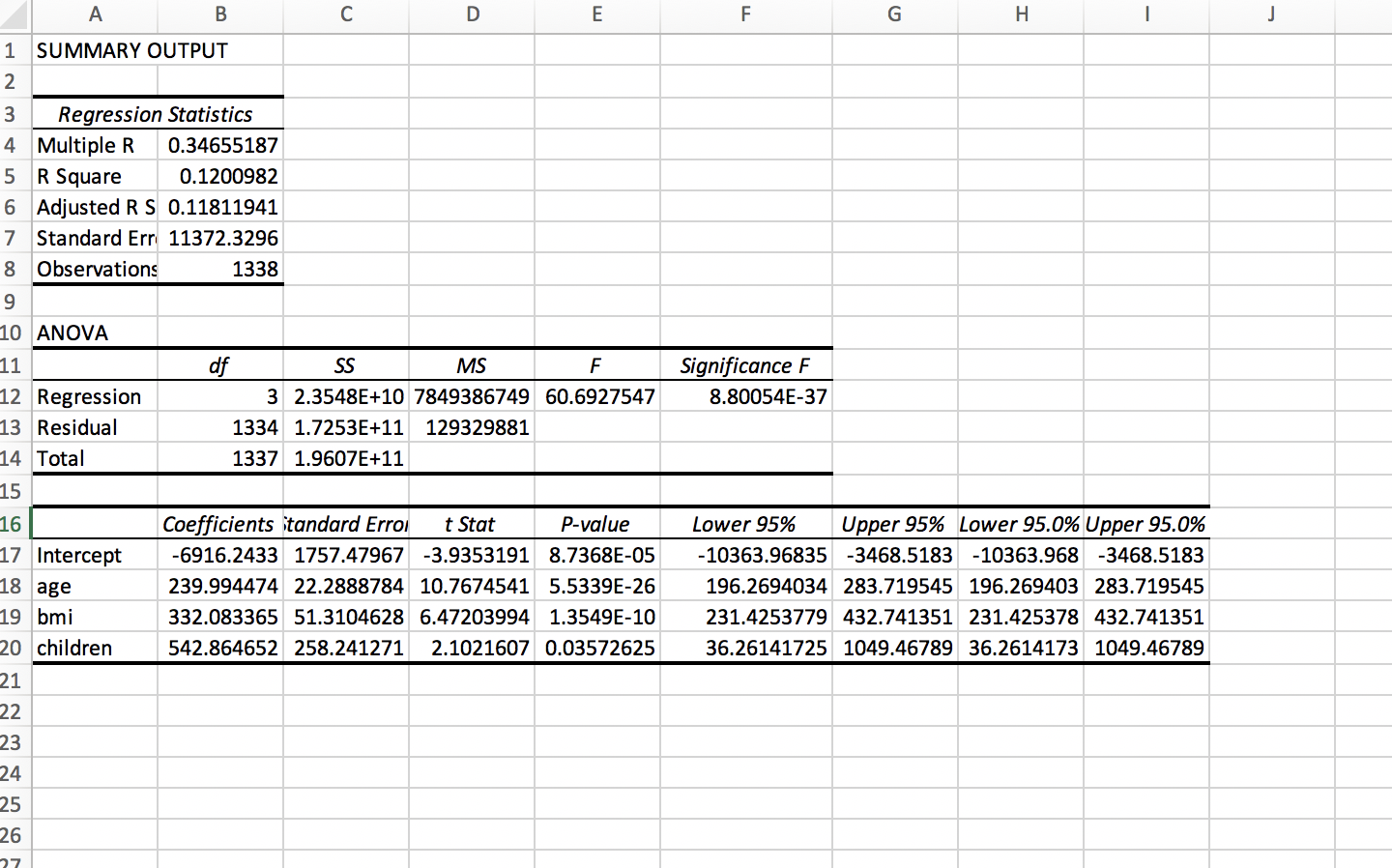Select column header J
The image size is (1392, 868).
coord(1270,14)
